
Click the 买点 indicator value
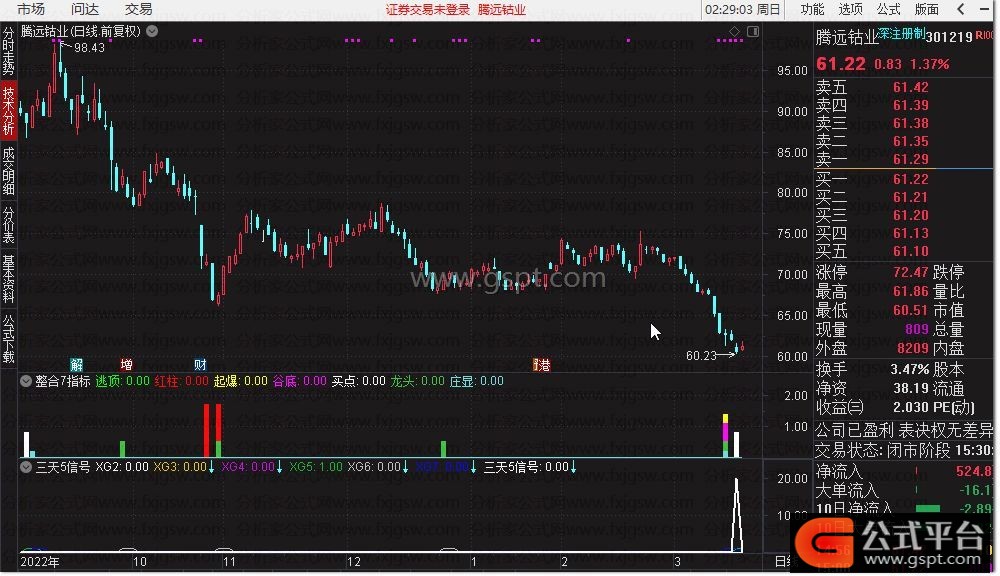click(x=358, y=381)
